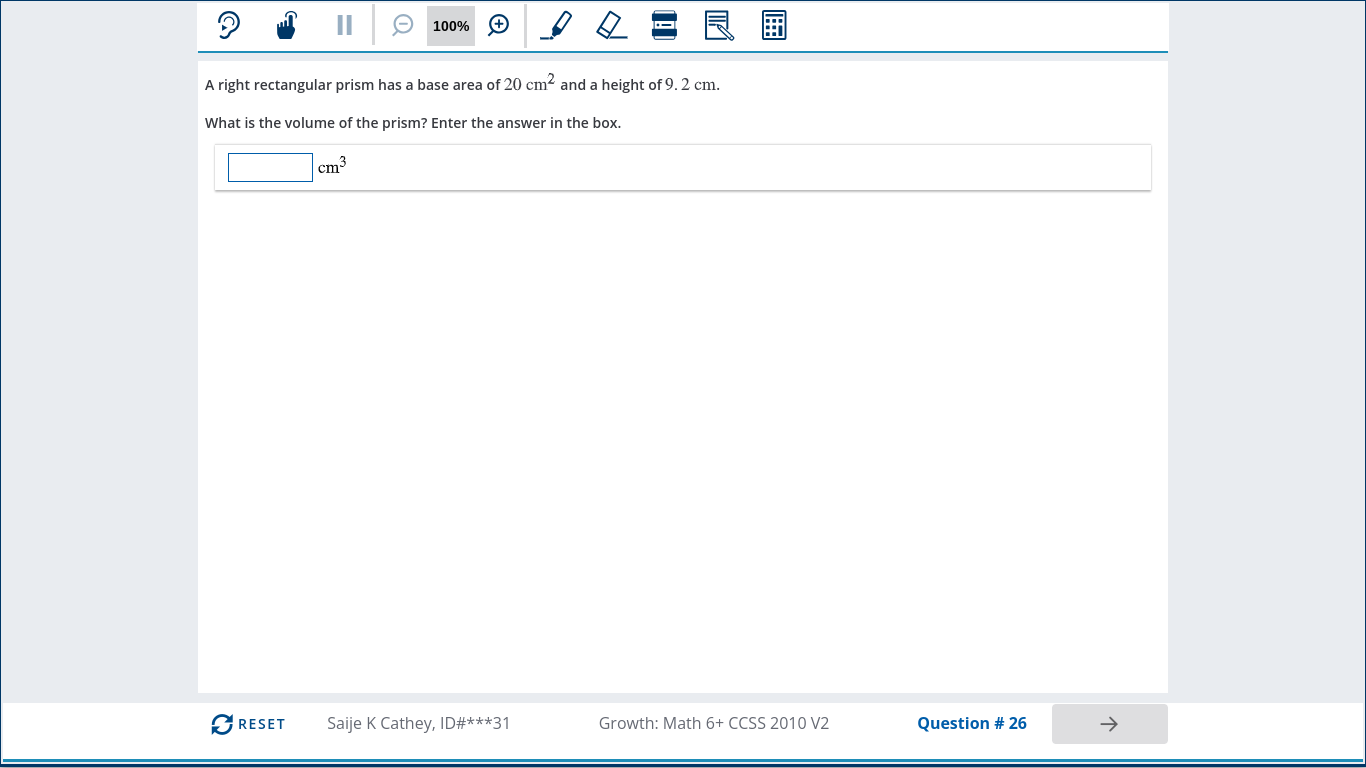The image size is (1366, 768).
Task: Open the notepad tool
Action: click(x=719, y=25)
